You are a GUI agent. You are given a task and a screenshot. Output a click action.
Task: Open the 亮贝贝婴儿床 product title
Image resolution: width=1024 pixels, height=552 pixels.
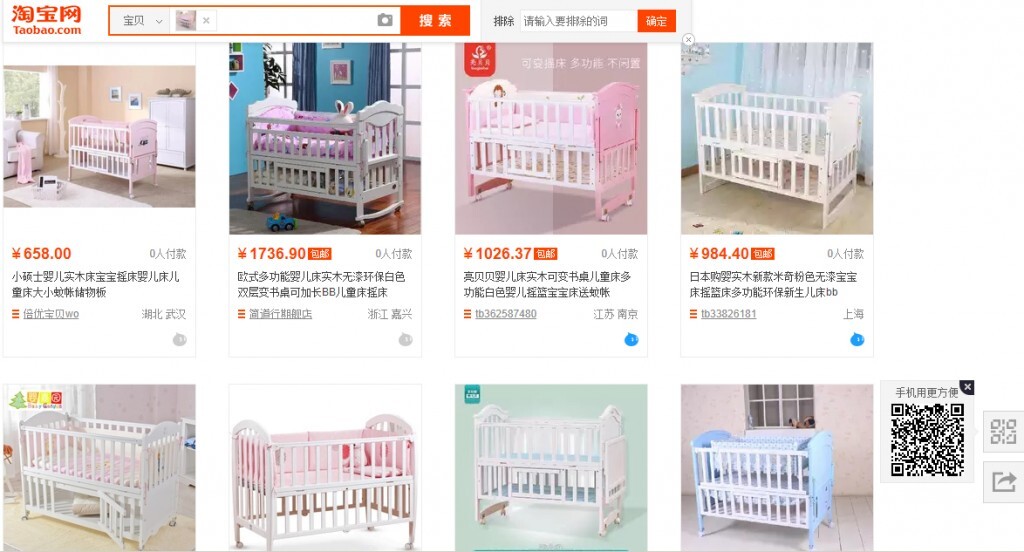tap(547, 284)
